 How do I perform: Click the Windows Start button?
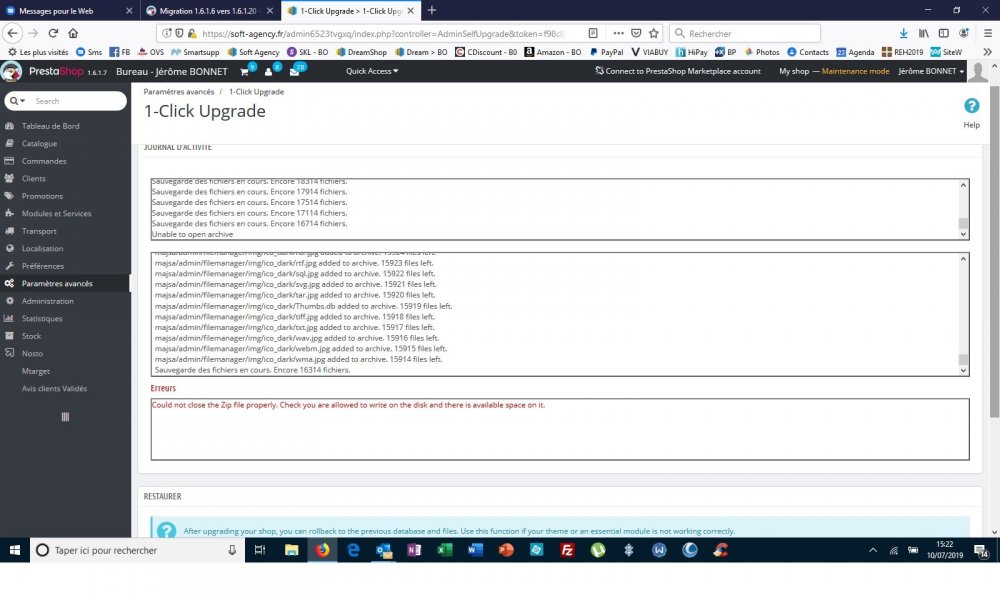click(x=15, y=550)
